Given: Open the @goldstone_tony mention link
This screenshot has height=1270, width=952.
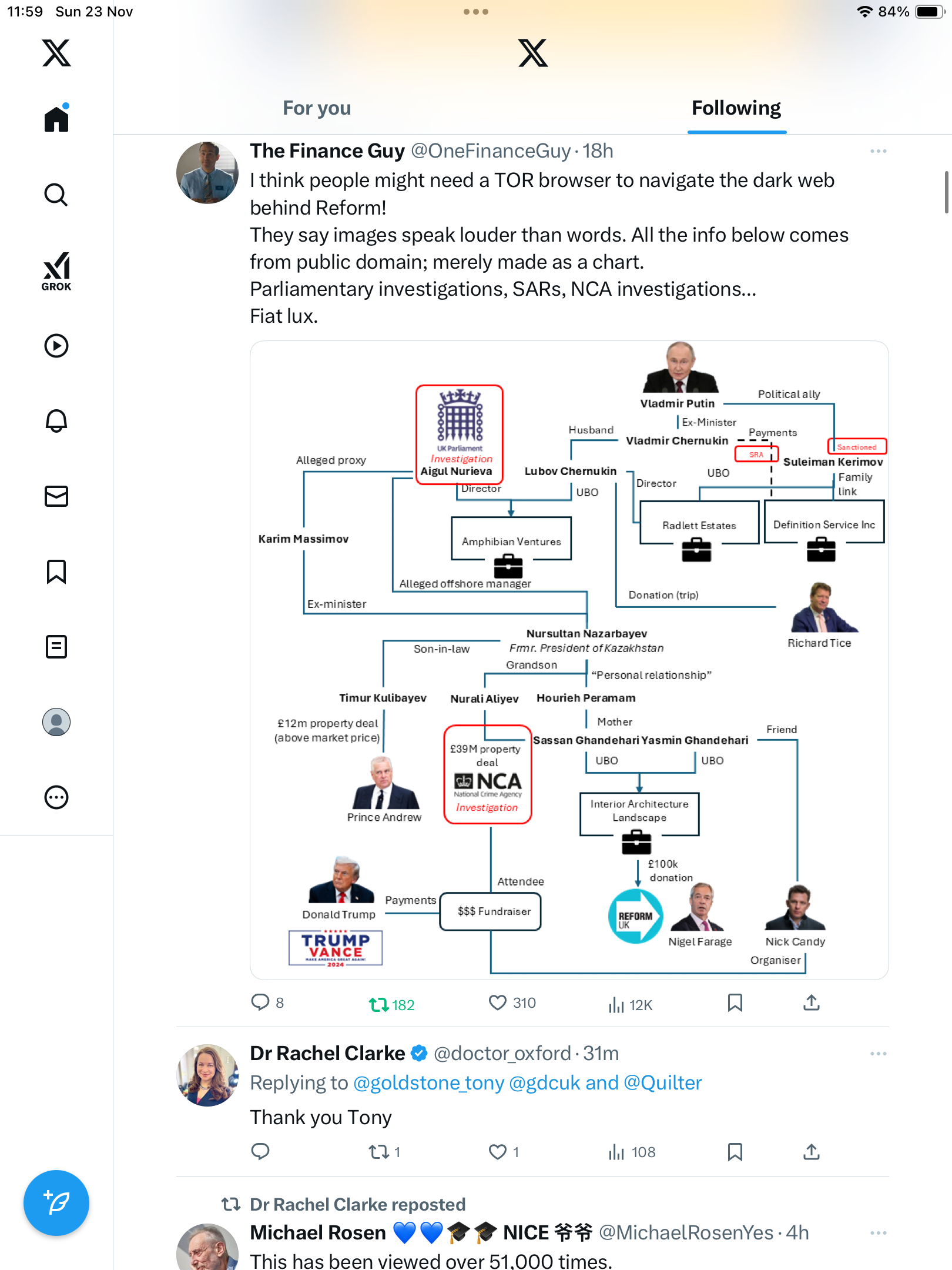Looking at the screenshot, I should pos(428,1083).
